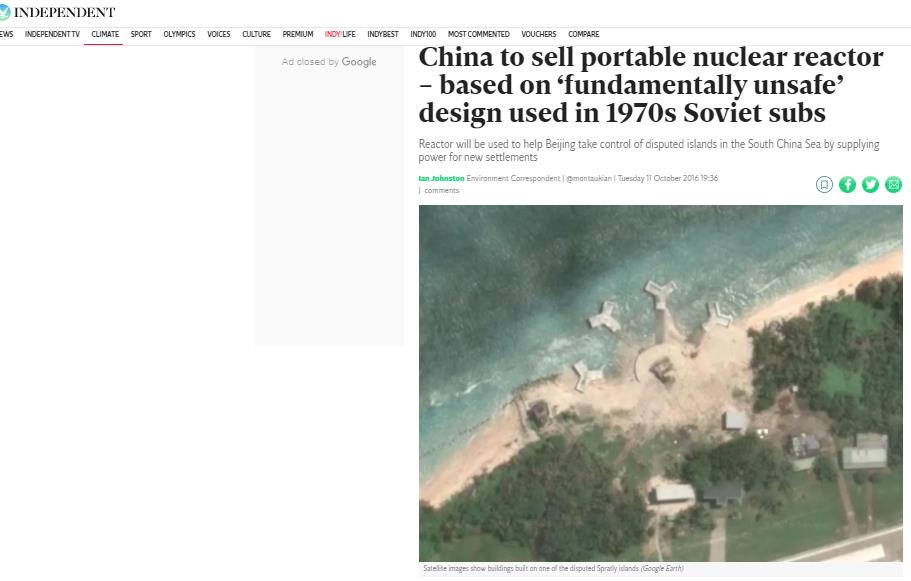Image resolution: width=911 pixels, height=581 pixels.
Task: Open the Culture section
Action: 257,34
